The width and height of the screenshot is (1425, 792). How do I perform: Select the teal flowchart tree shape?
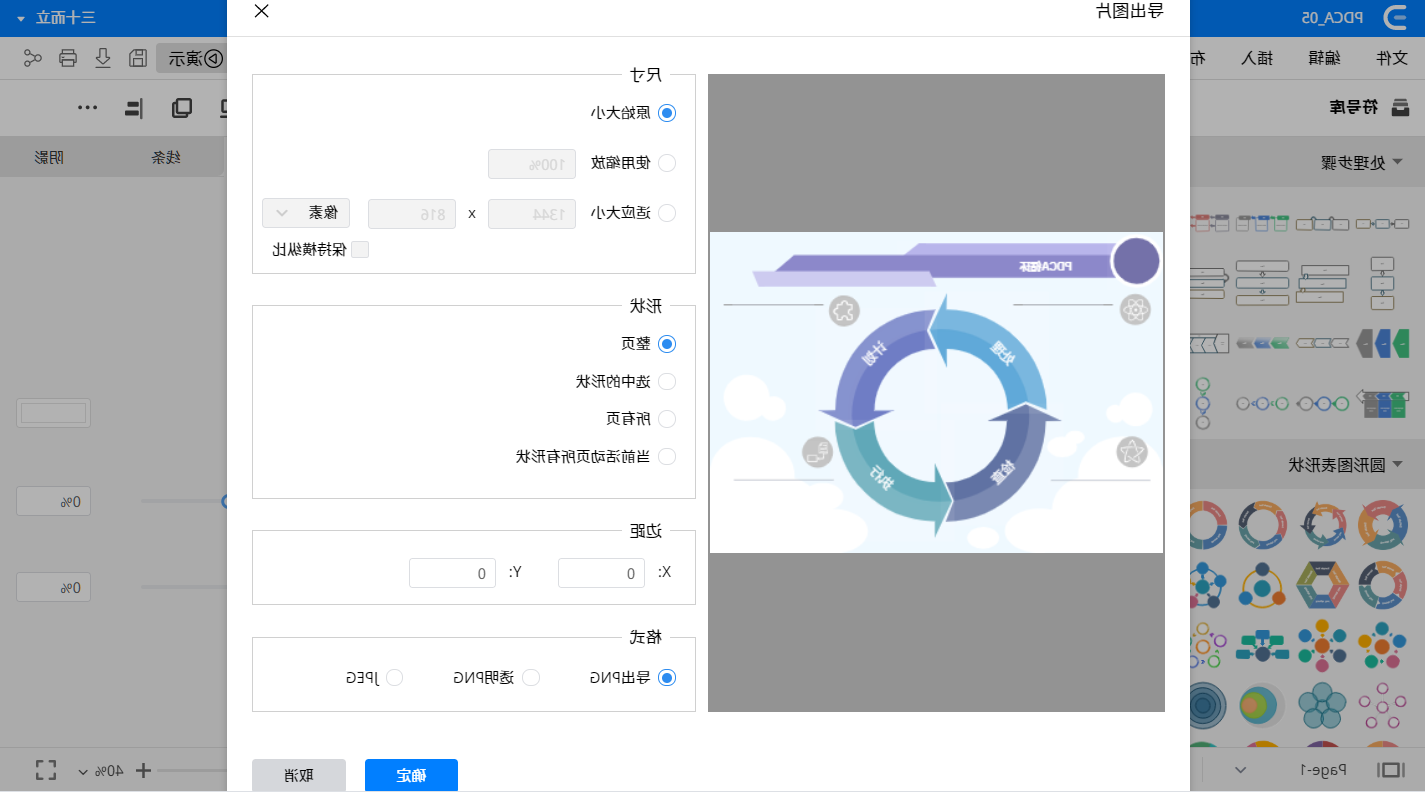[1263, 646]
